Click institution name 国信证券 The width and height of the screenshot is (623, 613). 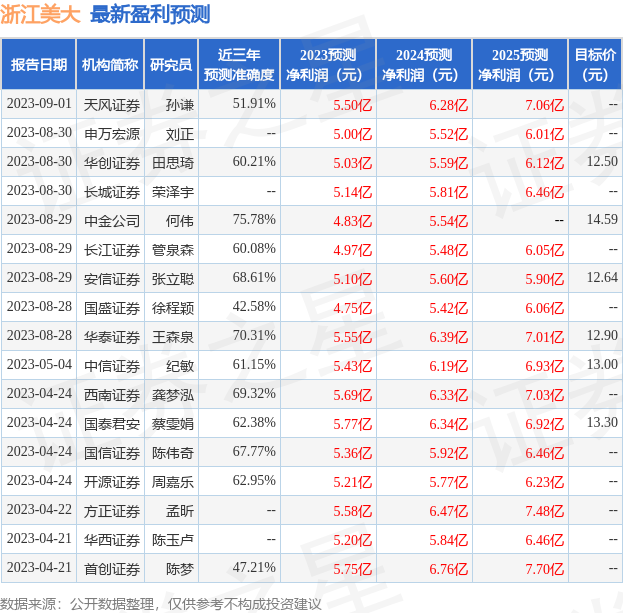[x=112, y=453]
